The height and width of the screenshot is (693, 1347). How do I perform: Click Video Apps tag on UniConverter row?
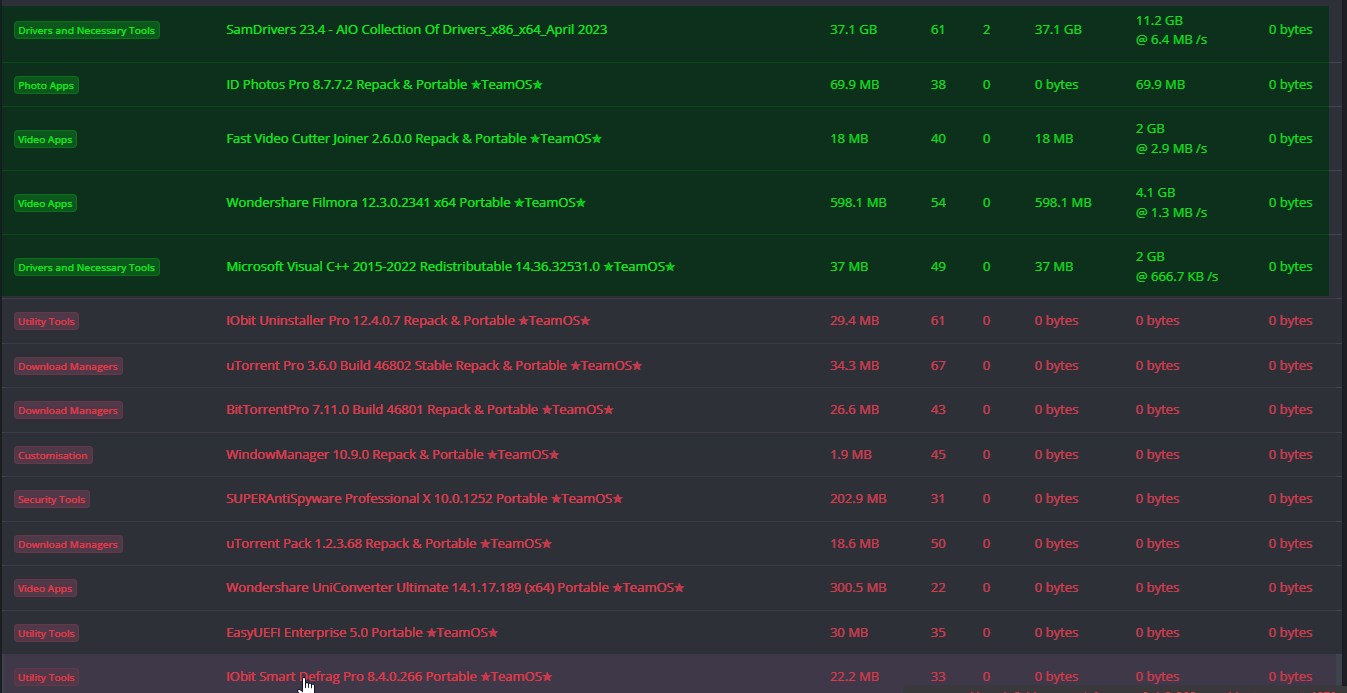click(x=46, y=589)
